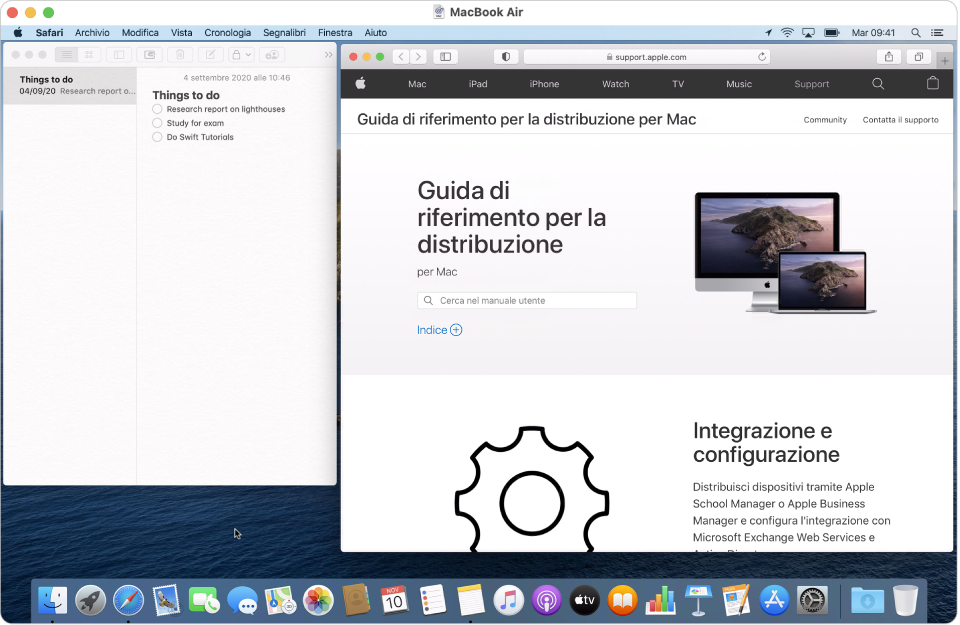Image resolution: width=960 pixels, height=625 pixels.
Task: Open the Mac section of the Apple site
Action: click(417, 84)
